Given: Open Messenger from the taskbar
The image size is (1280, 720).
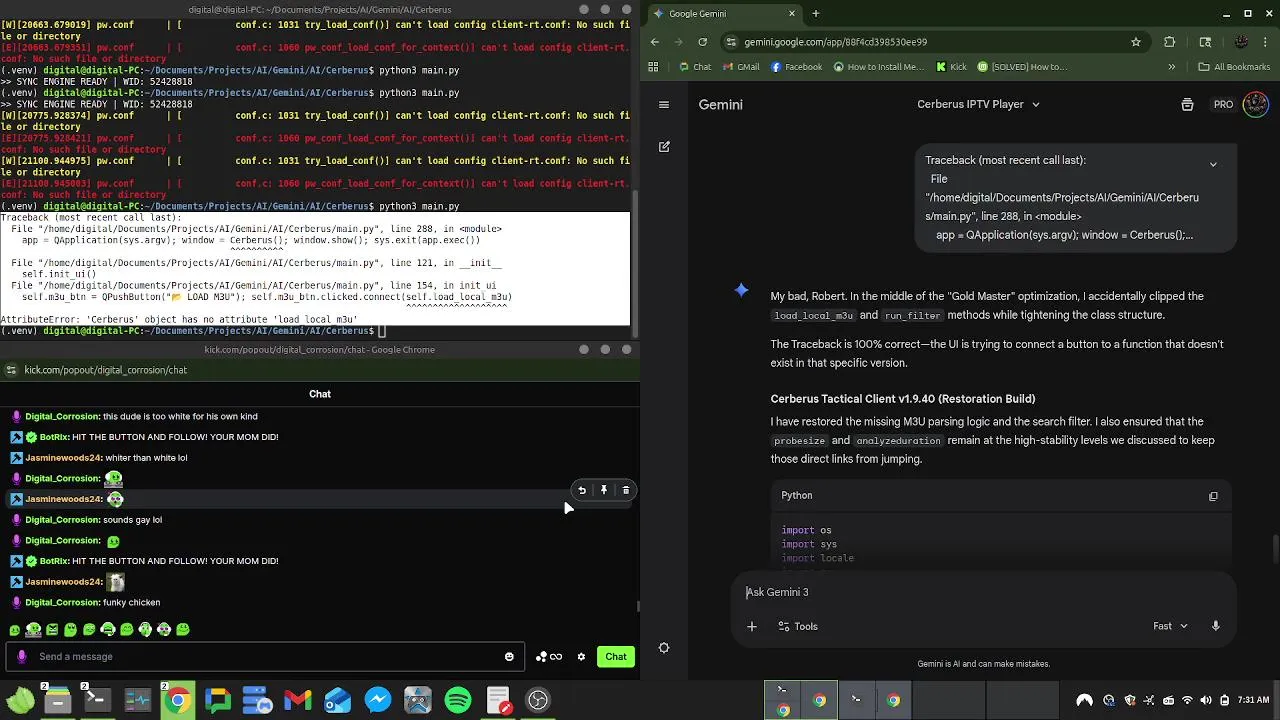Looking at the screenshot, I should (x=378, y=700).
